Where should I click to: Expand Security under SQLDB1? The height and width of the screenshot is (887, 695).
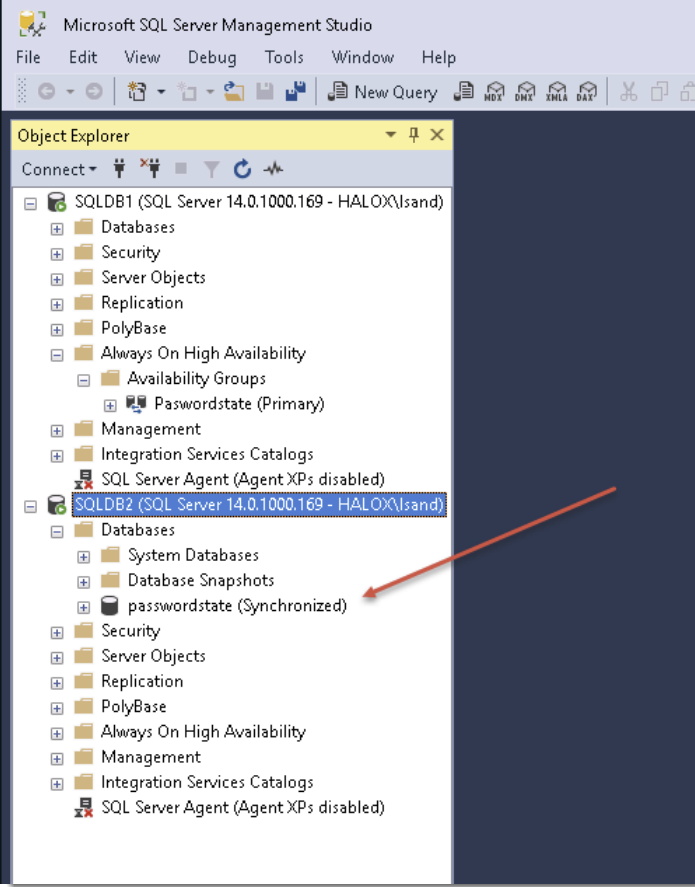click(x=57, y=254)
